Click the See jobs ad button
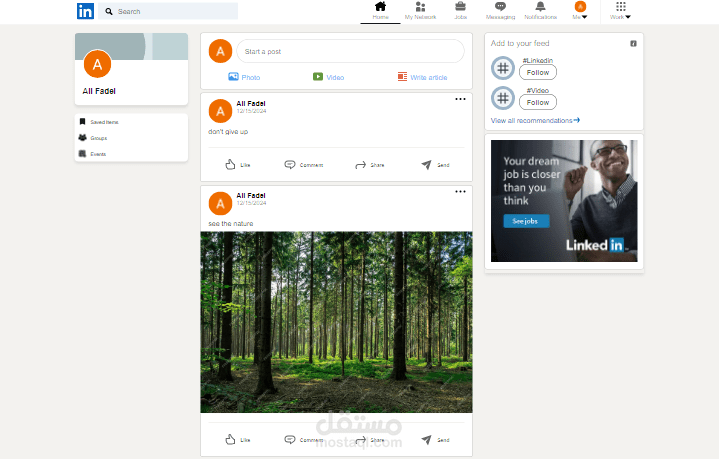The width and height of the screenshot is (719, 459). point(526,221)
